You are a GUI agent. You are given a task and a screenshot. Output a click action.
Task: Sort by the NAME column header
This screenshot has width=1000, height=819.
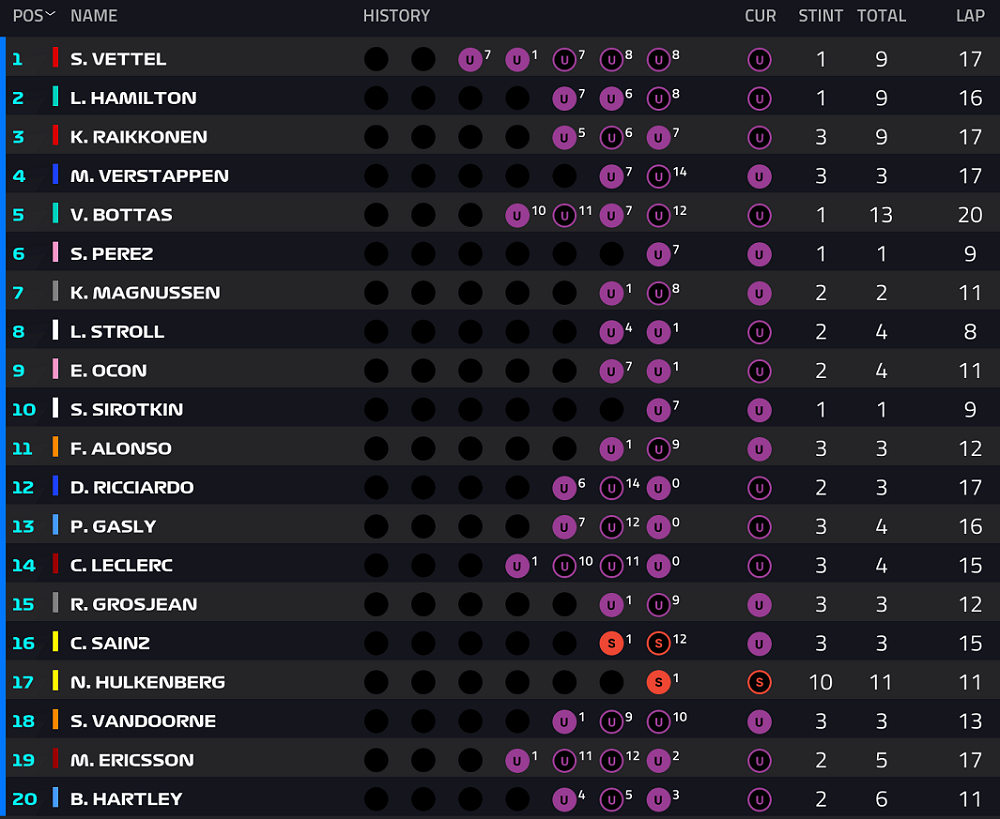click(94, 15)
